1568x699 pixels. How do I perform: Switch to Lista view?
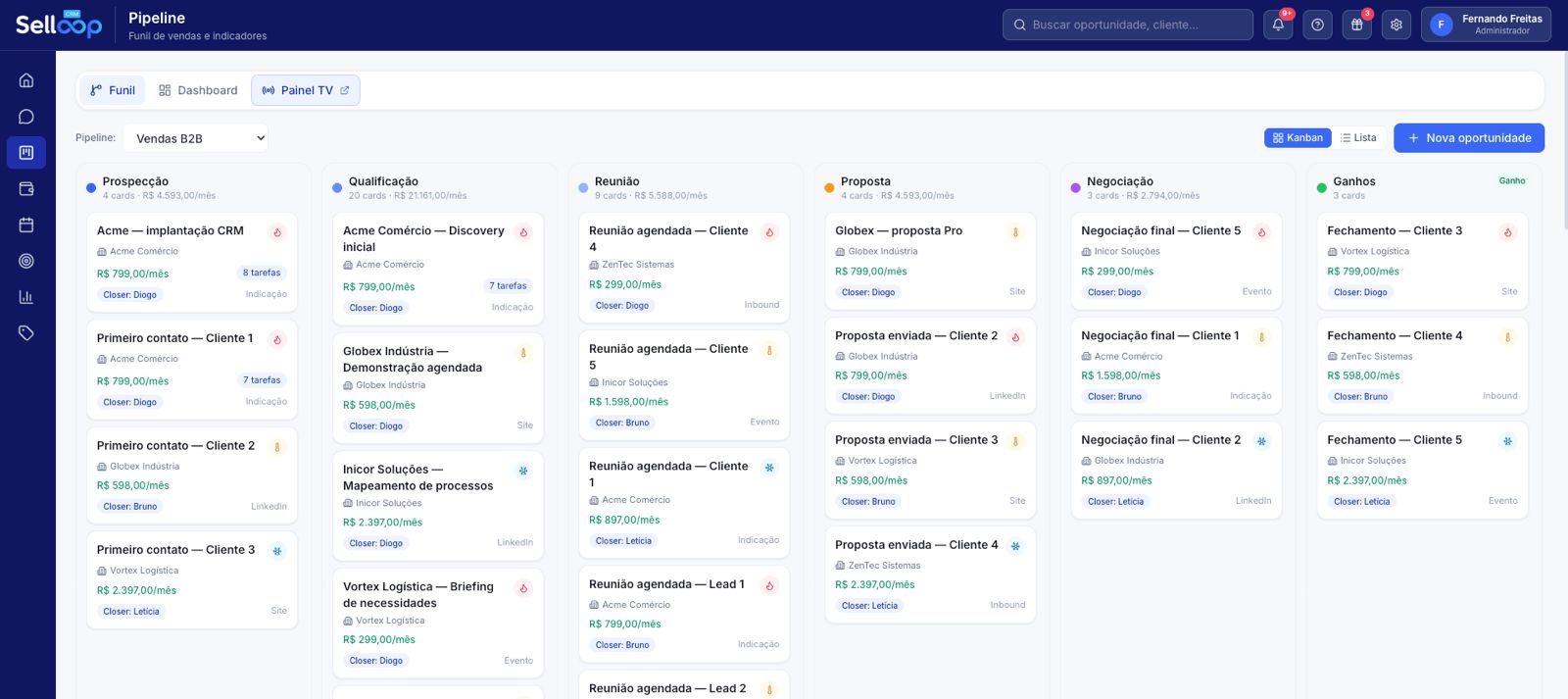[1358, 138]
